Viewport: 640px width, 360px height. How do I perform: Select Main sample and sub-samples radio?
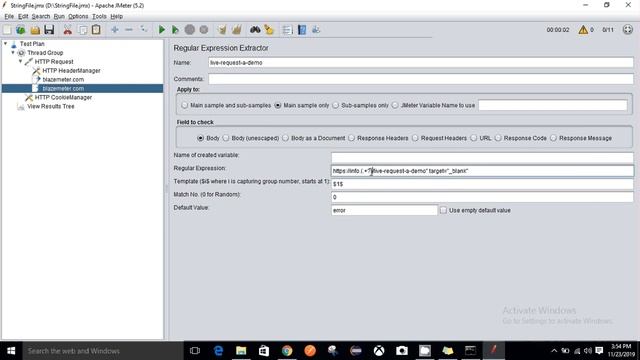(x=185, y=105)
